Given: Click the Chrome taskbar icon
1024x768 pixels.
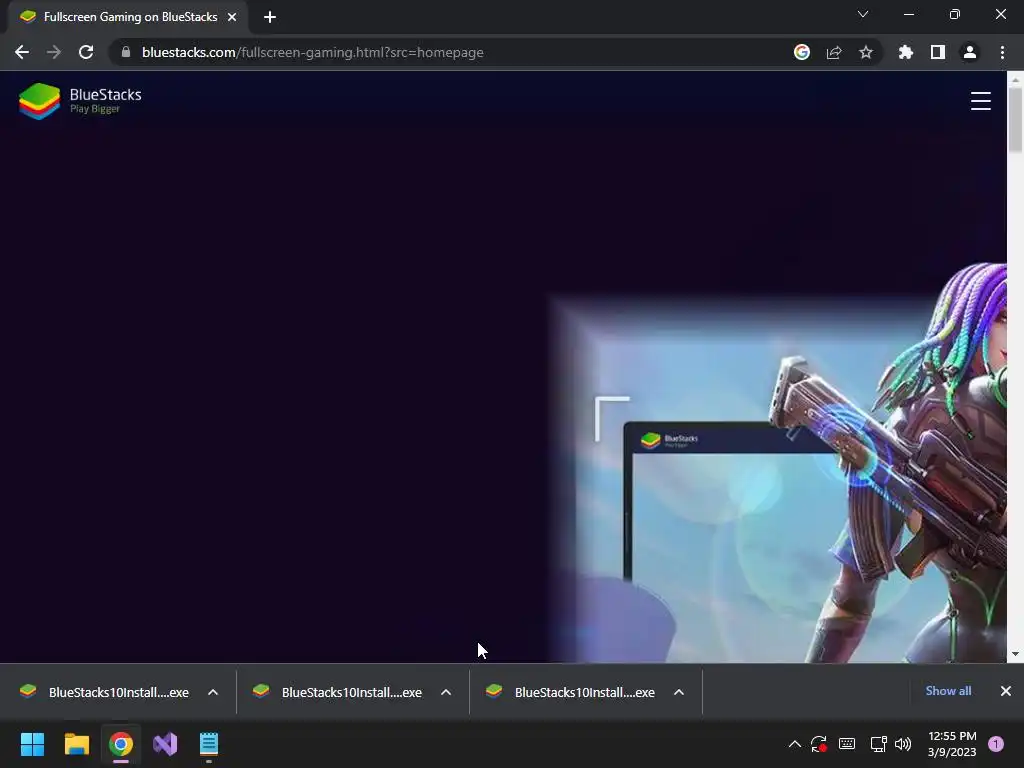Looking at the screenshot, I should tap(121, 744).
